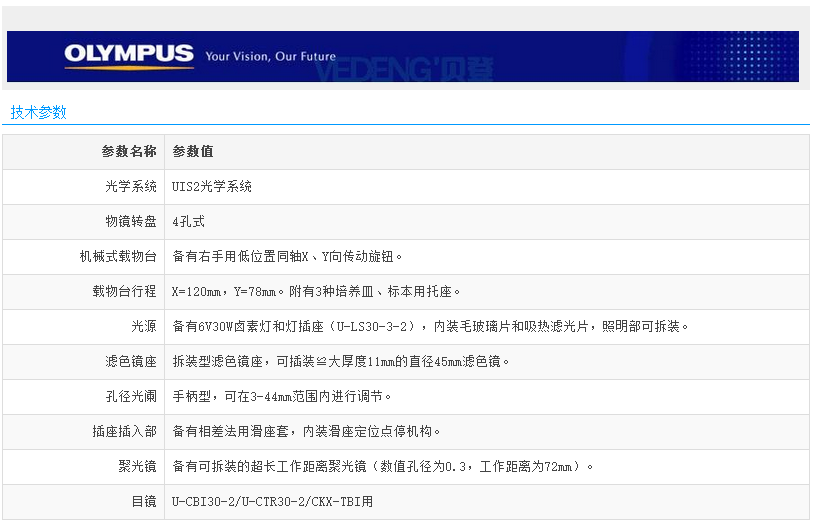
Task: Click the UIS2光学系统 value cell
Action: point(212,187)
